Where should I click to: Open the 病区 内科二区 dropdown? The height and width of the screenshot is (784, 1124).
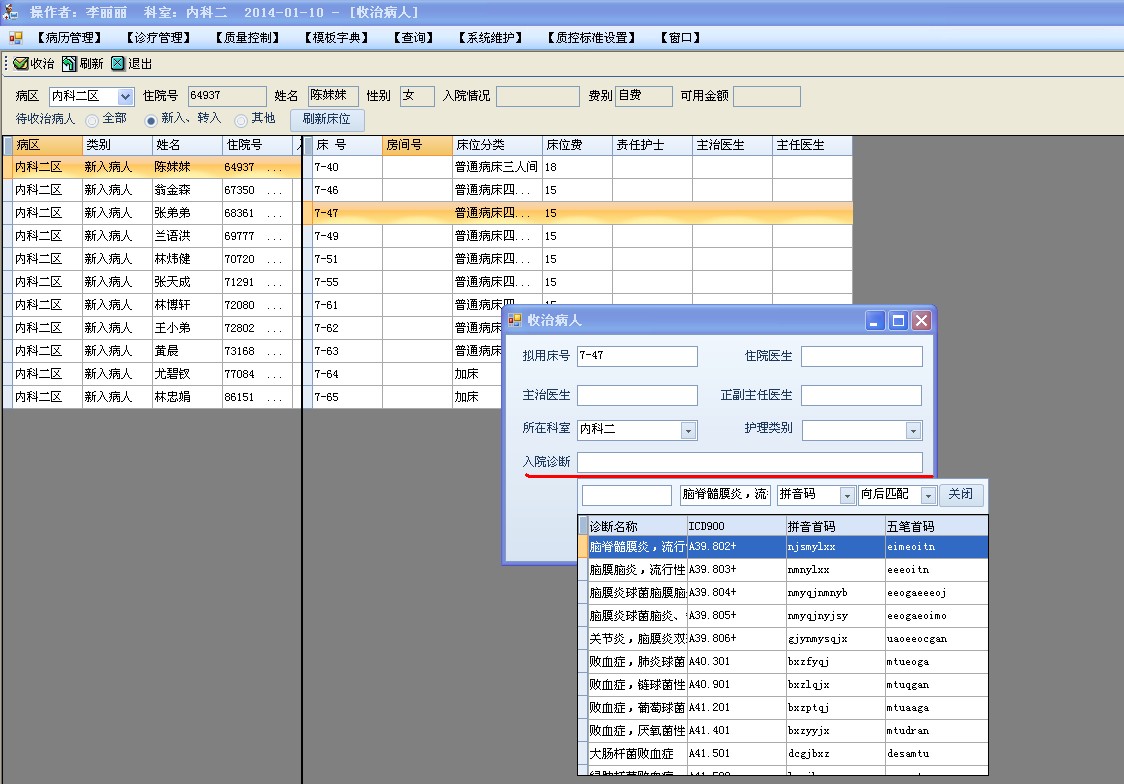(x=125, y=96)
